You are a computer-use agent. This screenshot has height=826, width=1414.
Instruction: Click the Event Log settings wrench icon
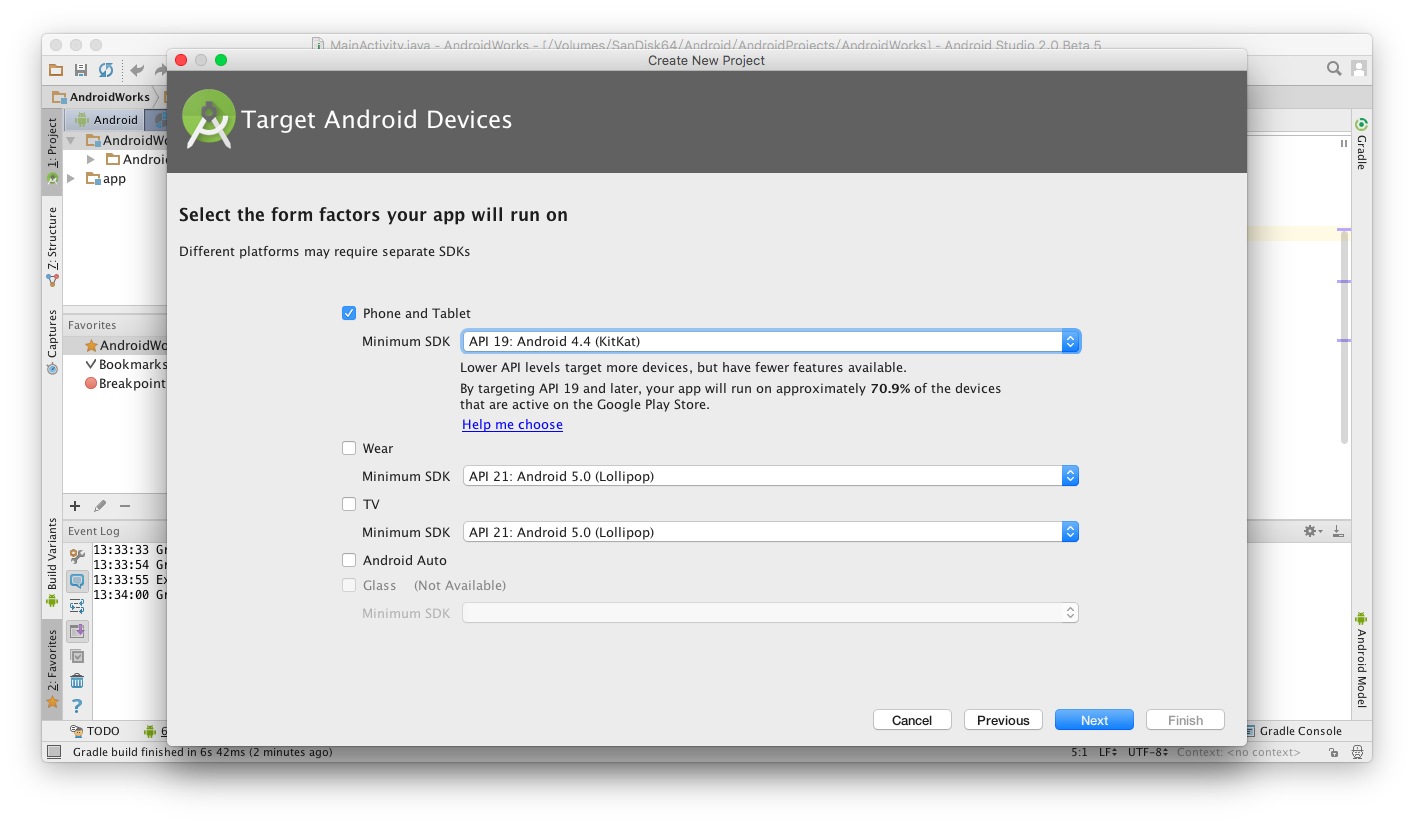77,556
